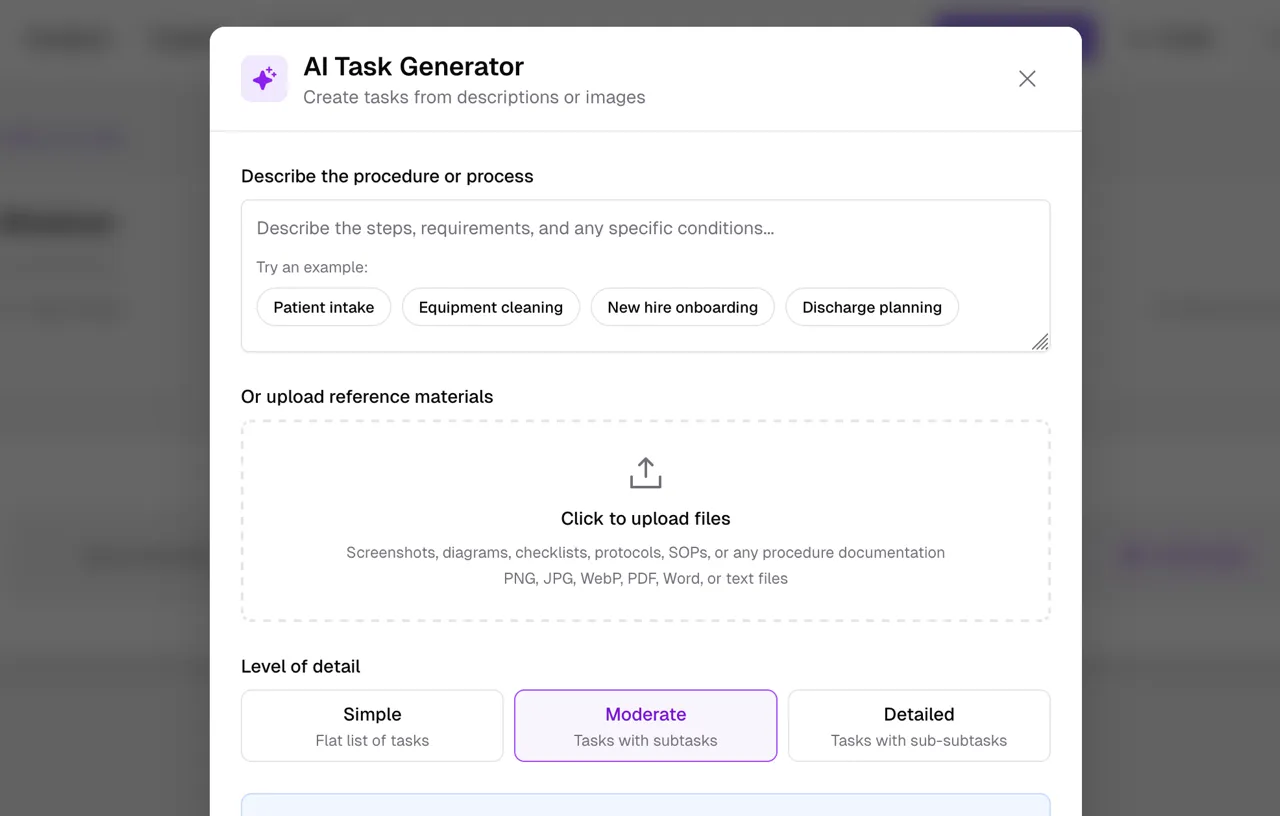This screenshot has width=1280, height=816.
Task: Click the upload arrow icon in the dropzone
Action: click(x=645, y=472)
